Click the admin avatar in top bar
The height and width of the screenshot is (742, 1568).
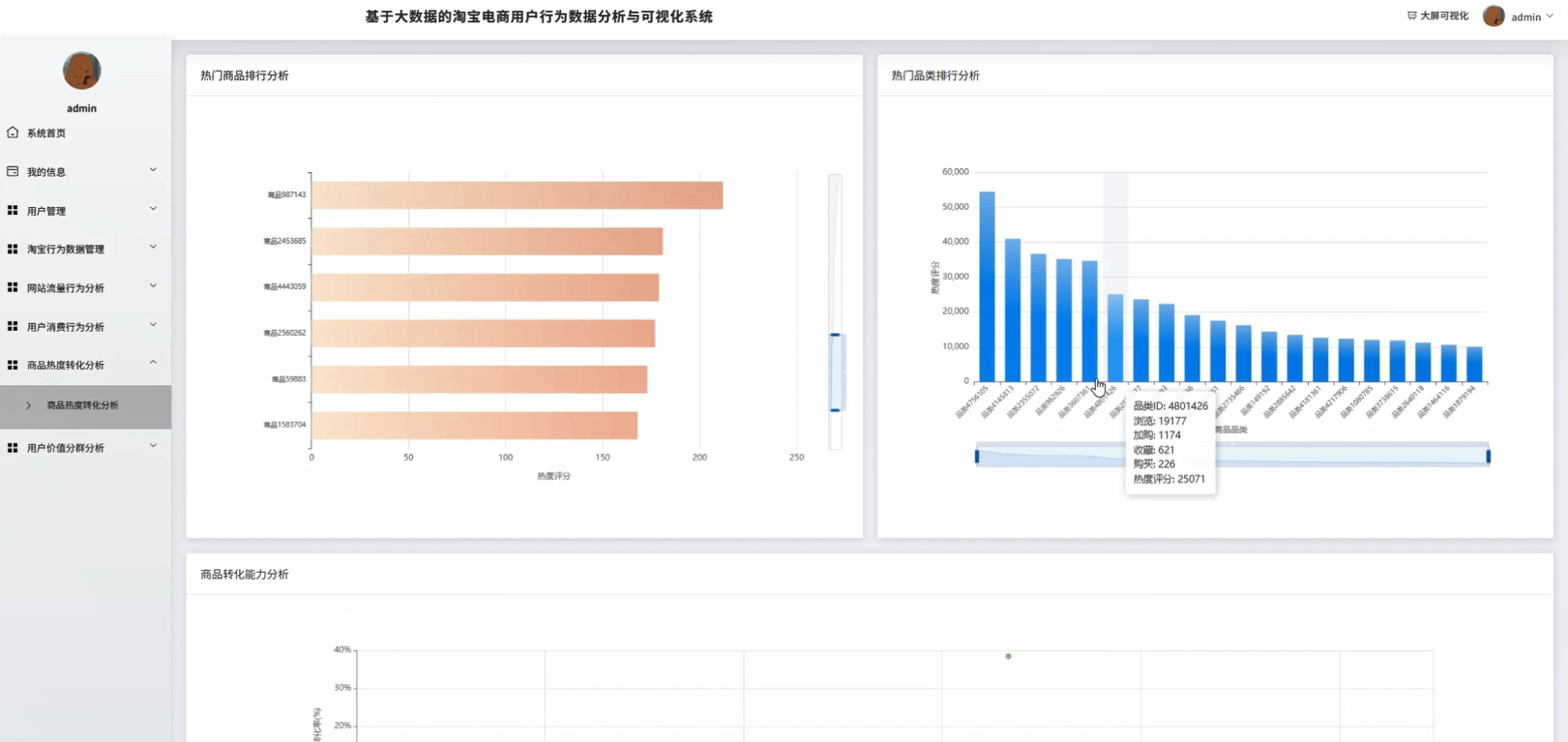tap(1494, 15)
